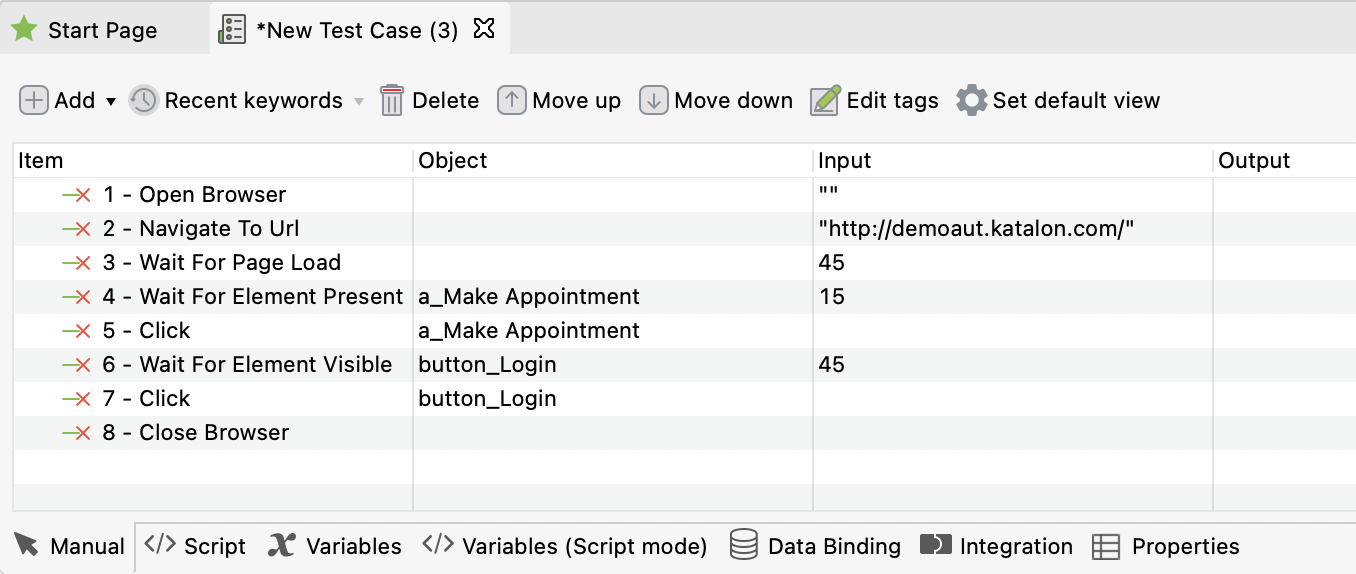Open the Add dropdown arrow
Image resolution: width=1356 pixels, height=574 pixels.
point(111,102)
